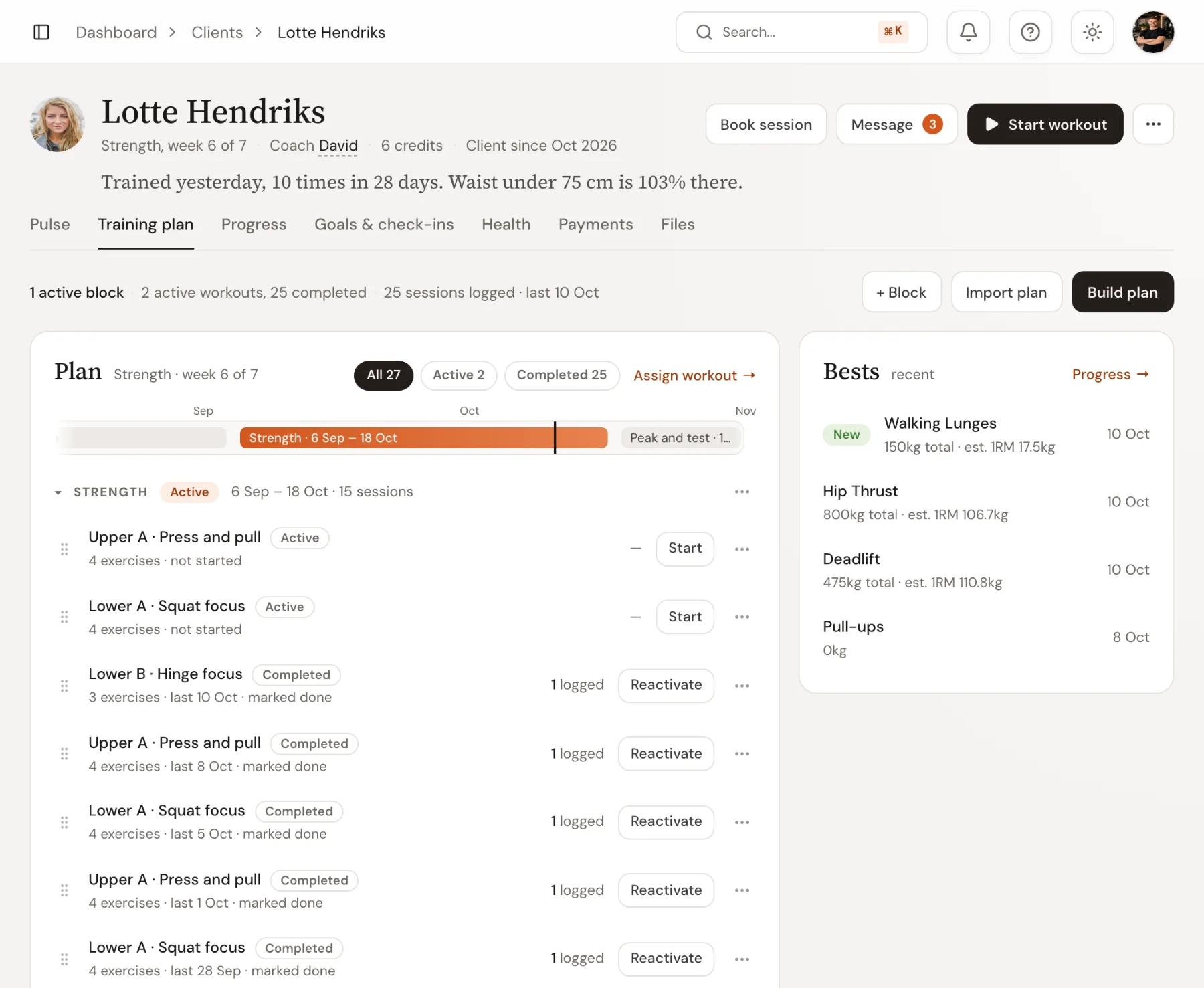Start the Lower A Squat focus workout
Image resolution: width=1204 pixels, height=988 pixels.
click(685, 617)
